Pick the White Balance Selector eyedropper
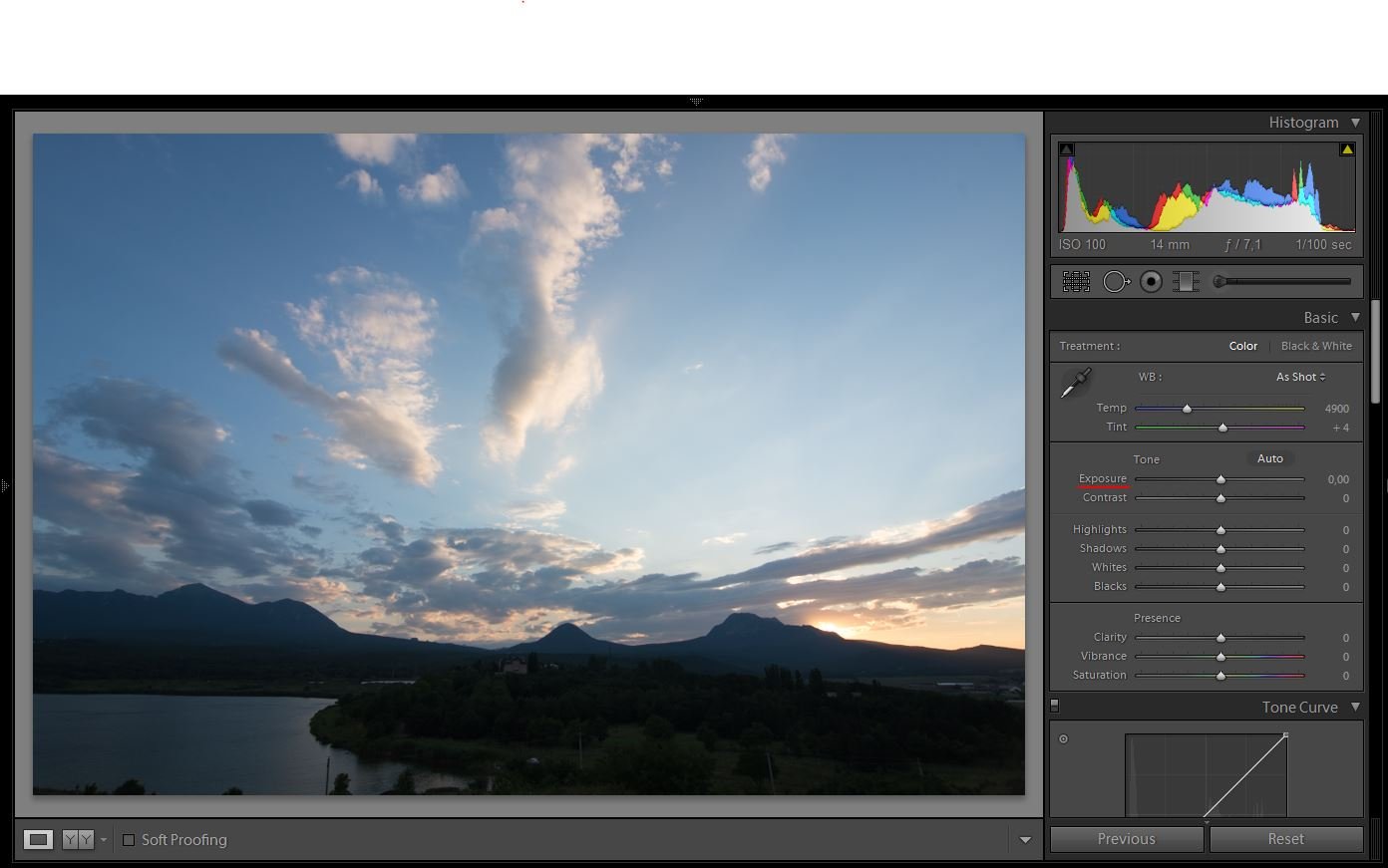Image resolution: width=1388 pixels, height=868 pixels. pos(1076,384)
